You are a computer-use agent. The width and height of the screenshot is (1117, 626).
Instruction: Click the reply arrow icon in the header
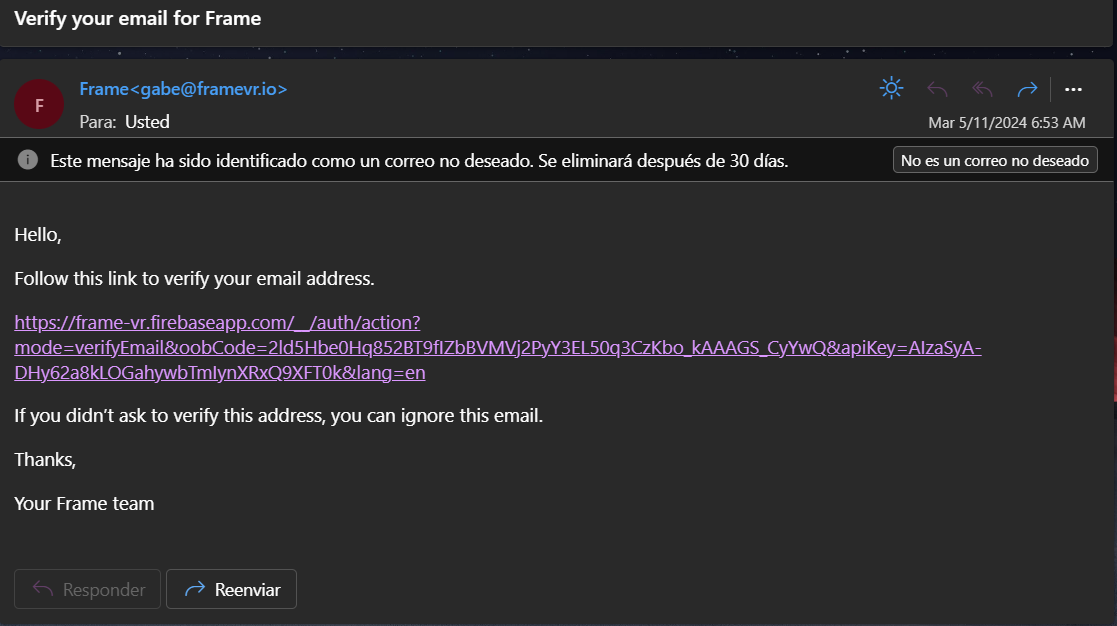point(937,89)
